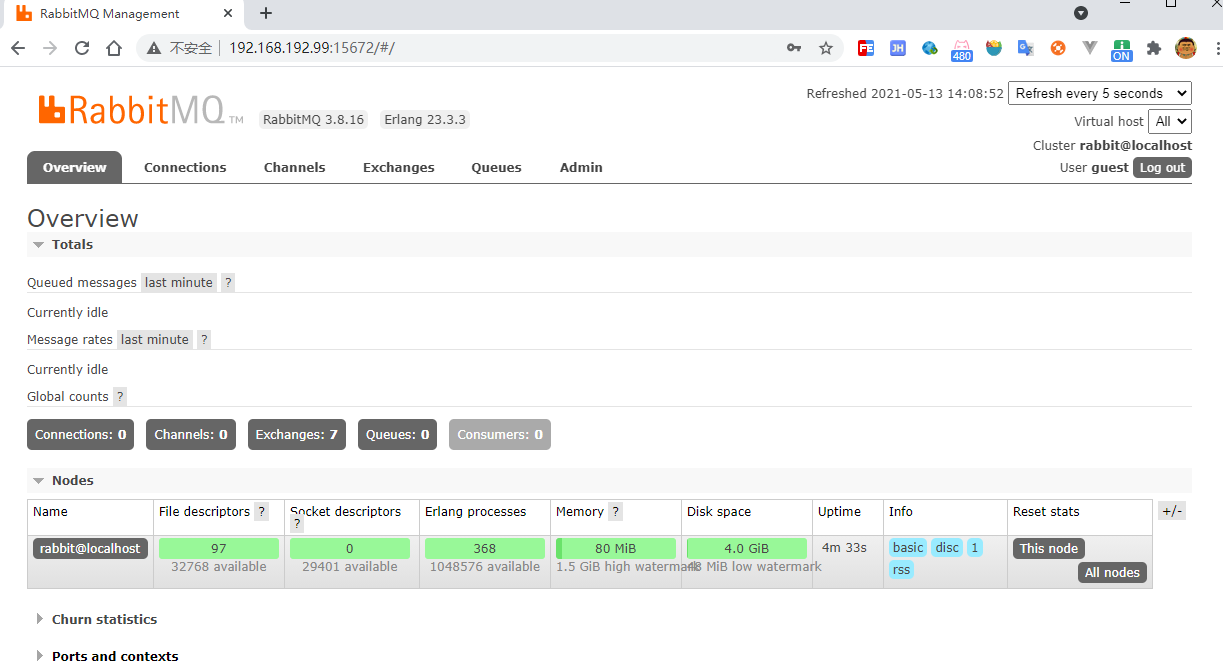Open the cat extension with 480 badge
Image resolution: width=1223 pixels, height=665 pixels.
(962, 50)
